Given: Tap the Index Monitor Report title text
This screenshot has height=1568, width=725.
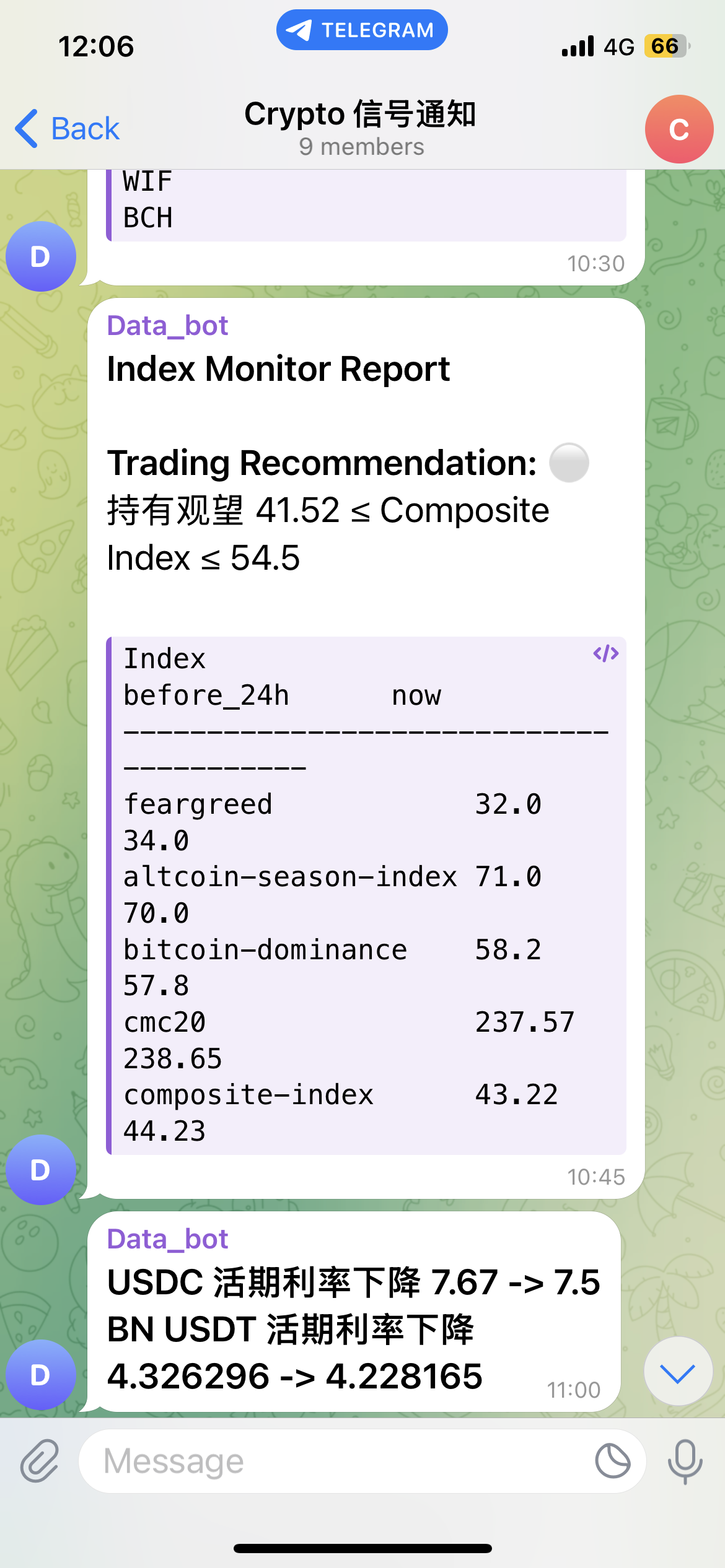Looking at the screenshot, I should (x=278, y=369).
